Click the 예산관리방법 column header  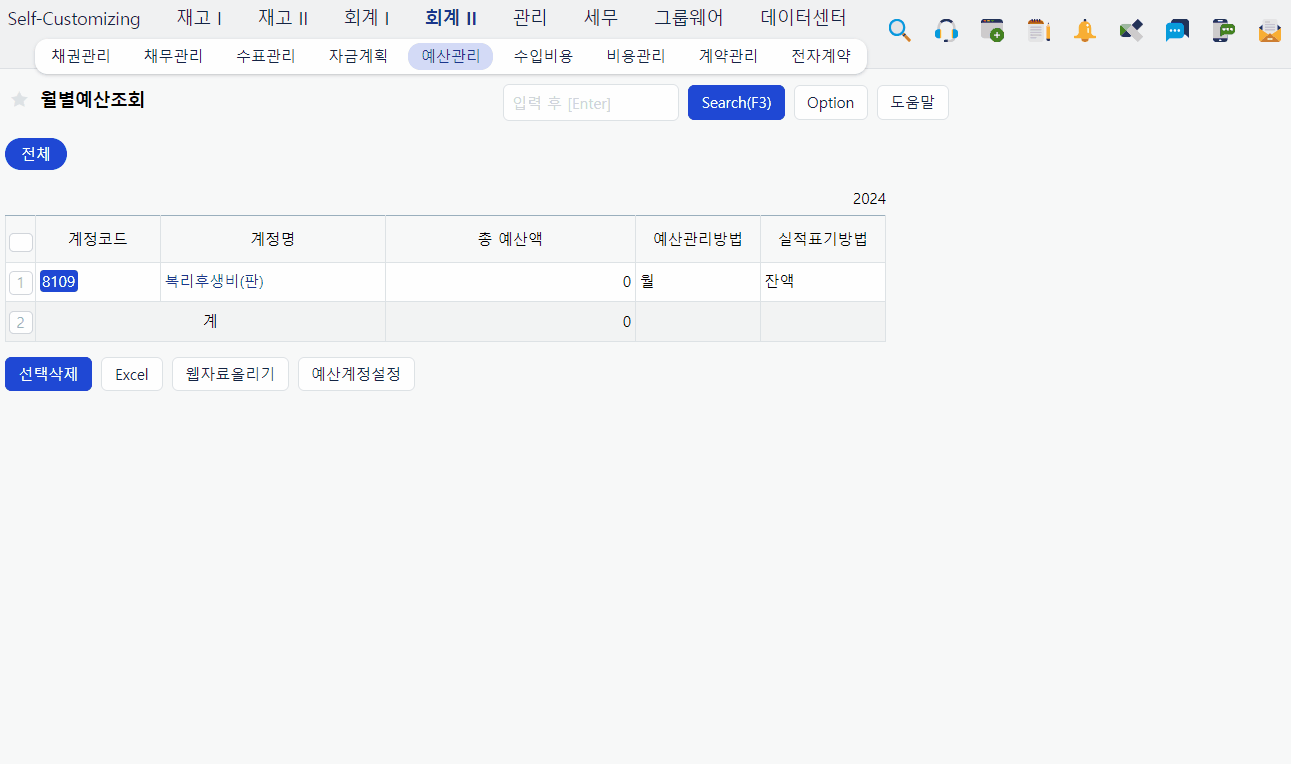[x=698, y=239]
